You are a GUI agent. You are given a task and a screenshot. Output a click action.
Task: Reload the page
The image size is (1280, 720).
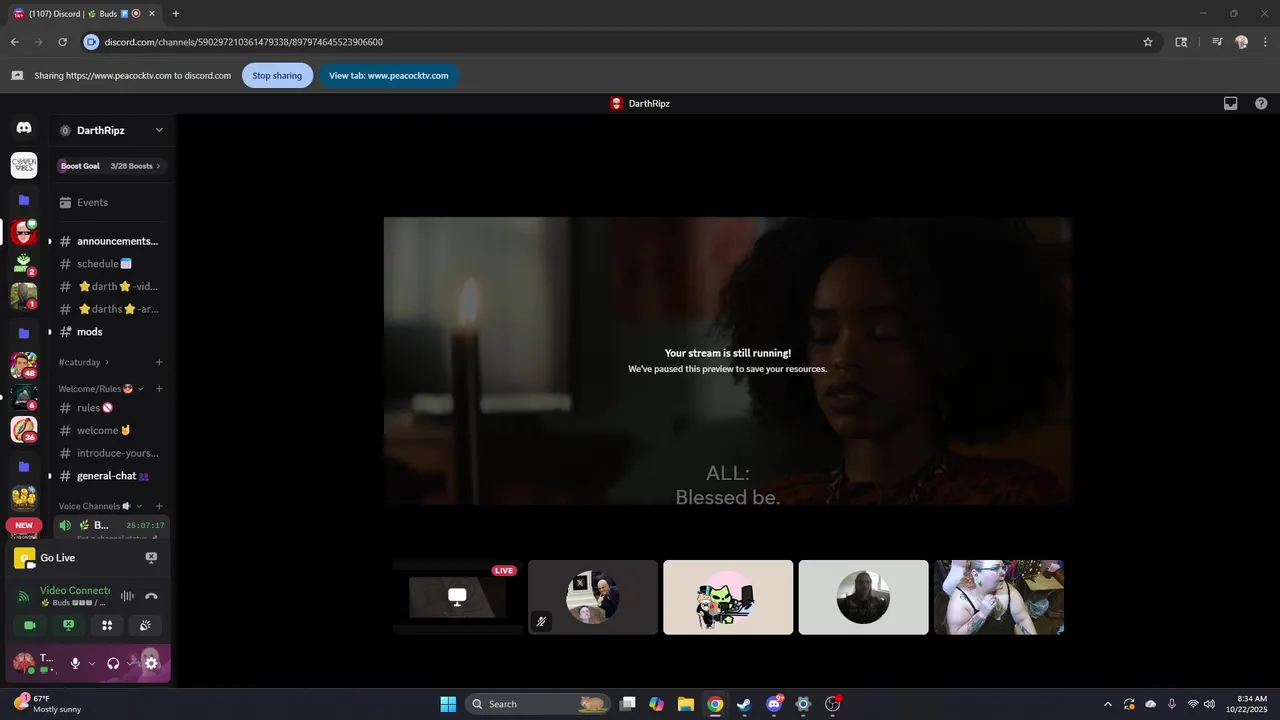coord(62,42)
